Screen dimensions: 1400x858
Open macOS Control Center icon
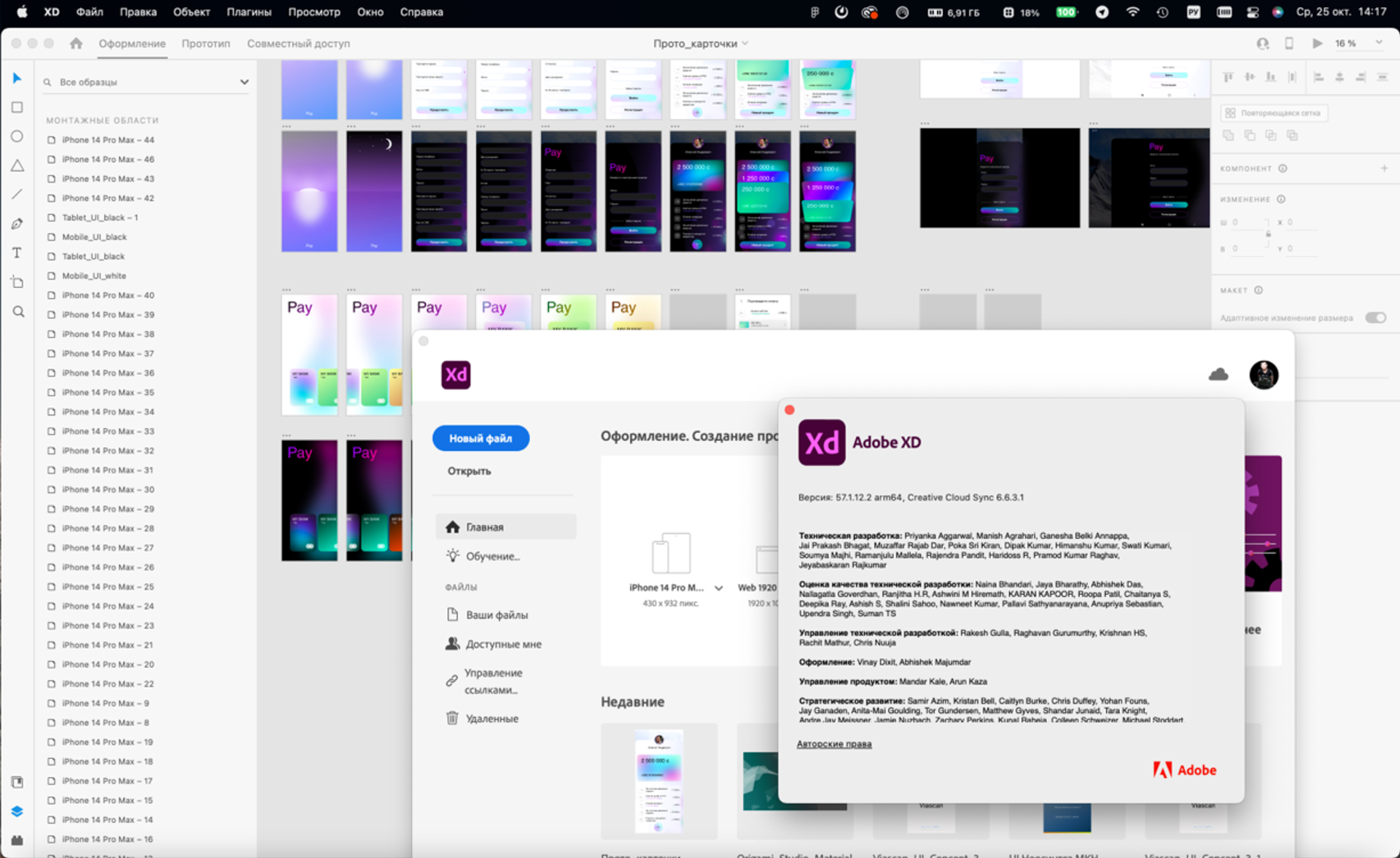(x=1253, y=12)
